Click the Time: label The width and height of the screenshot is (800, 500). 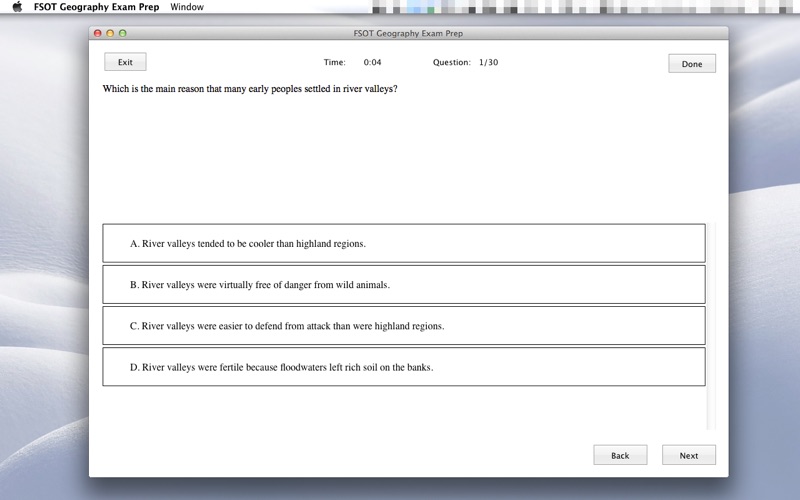coord(335,62)
